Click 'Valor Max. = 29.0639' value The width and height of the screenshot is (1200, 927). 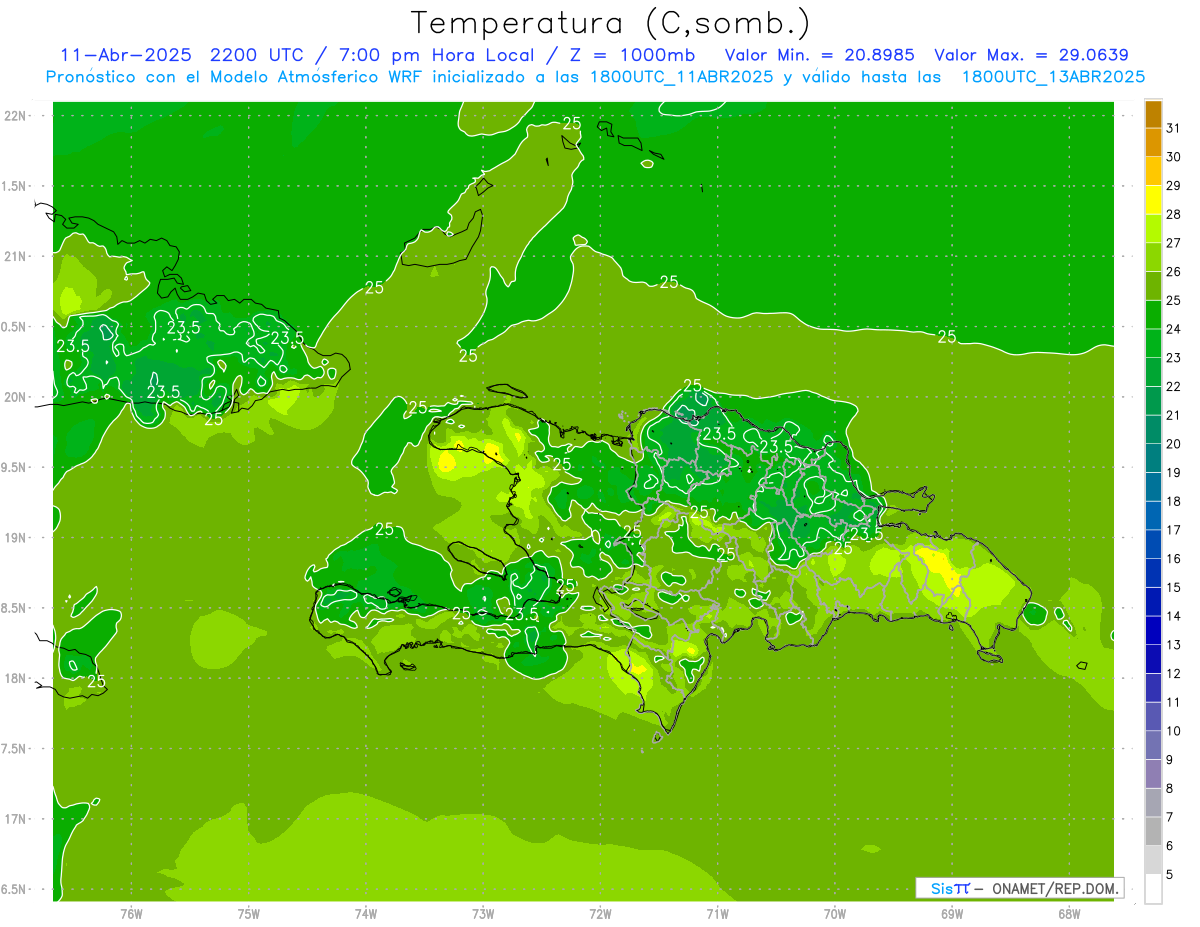1031,55
